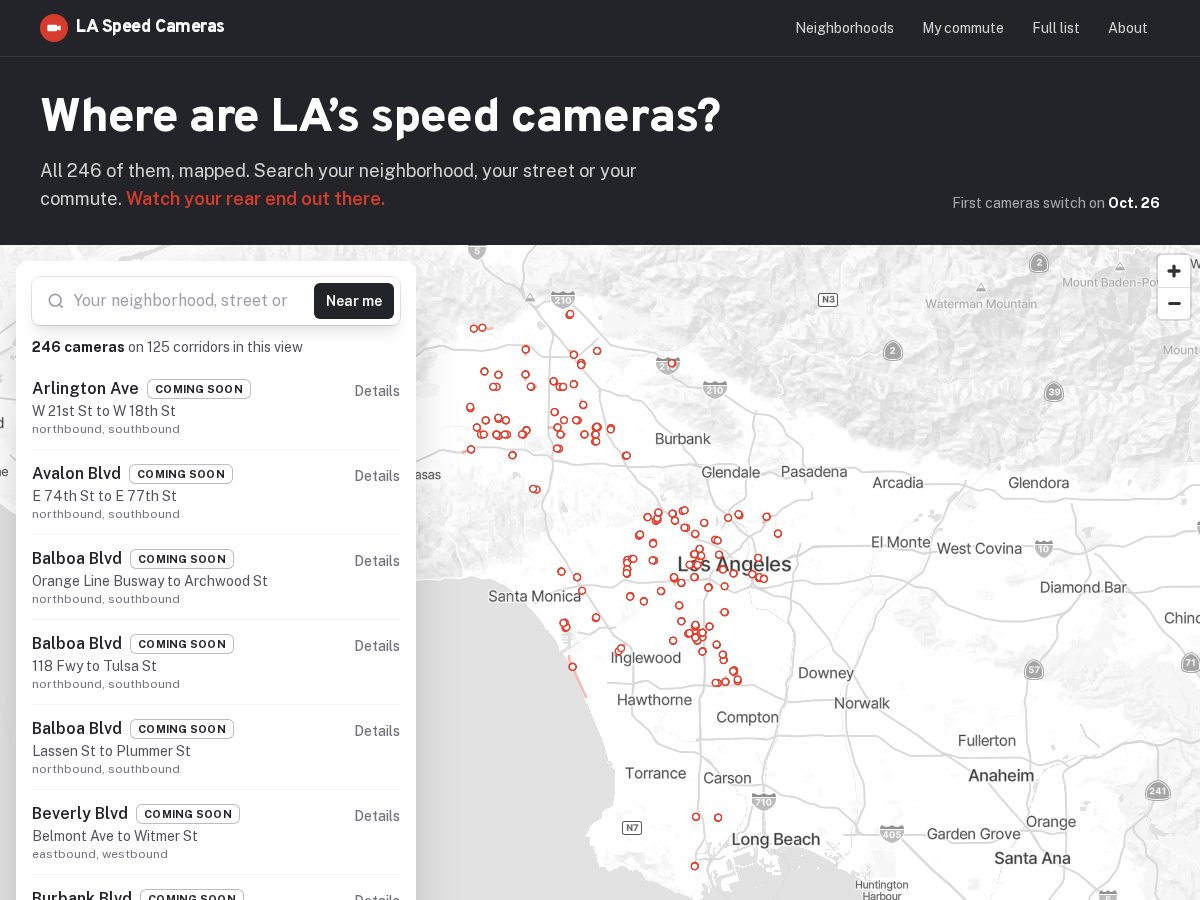The height and width of the screenshot is (900, 1200).
Task: Zoom out on the map
Action: pyautogui.click(x=1174, y=303)
